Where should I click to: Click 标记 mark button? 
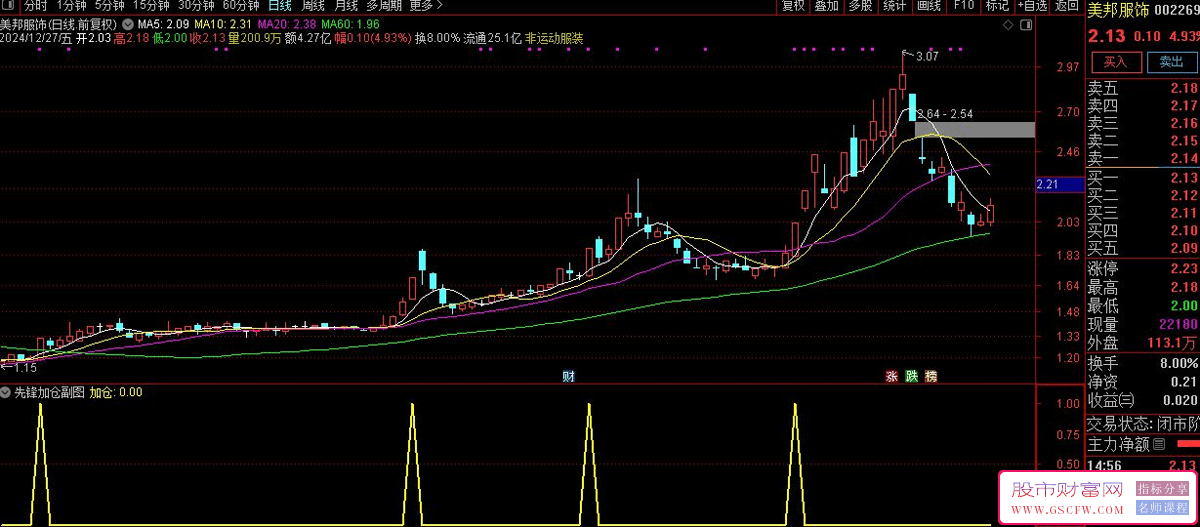[x=997, y=6]
